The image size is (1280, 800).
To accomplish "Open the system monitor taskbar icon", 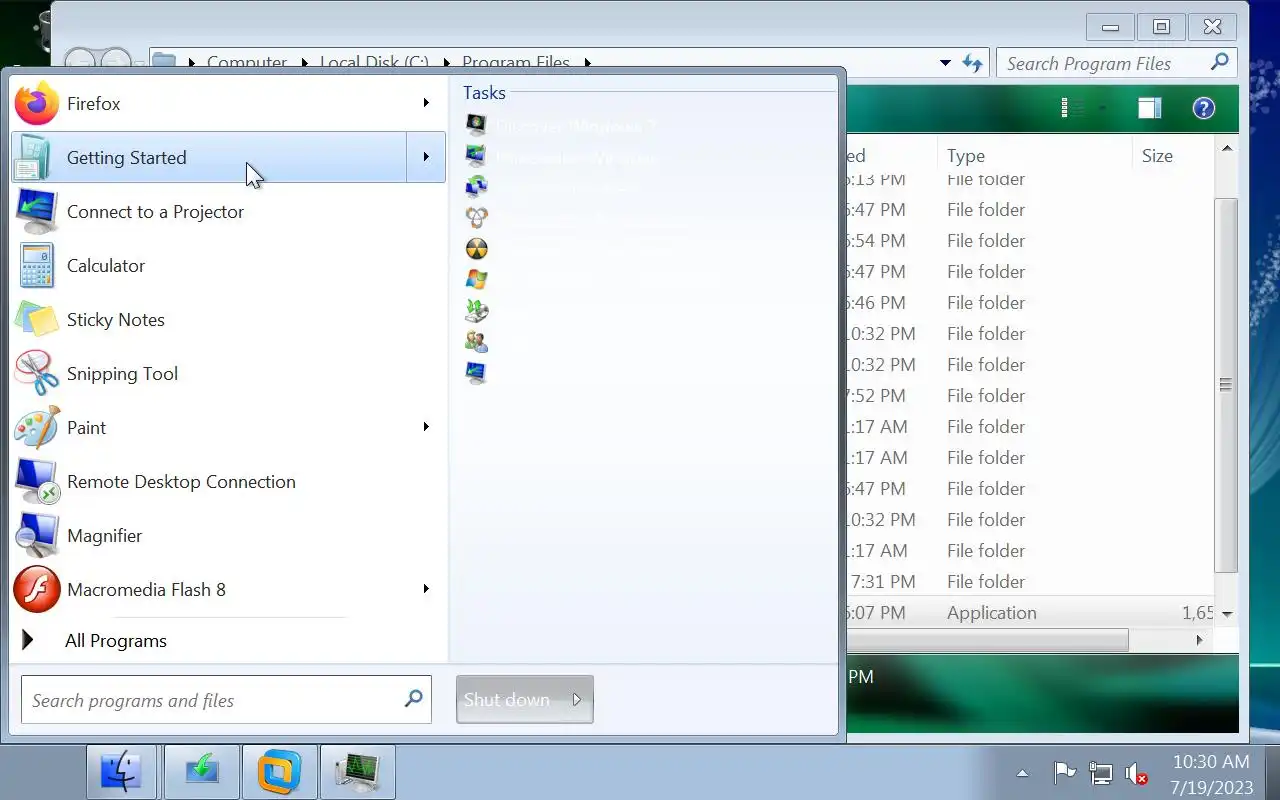I will click(358, 772).
